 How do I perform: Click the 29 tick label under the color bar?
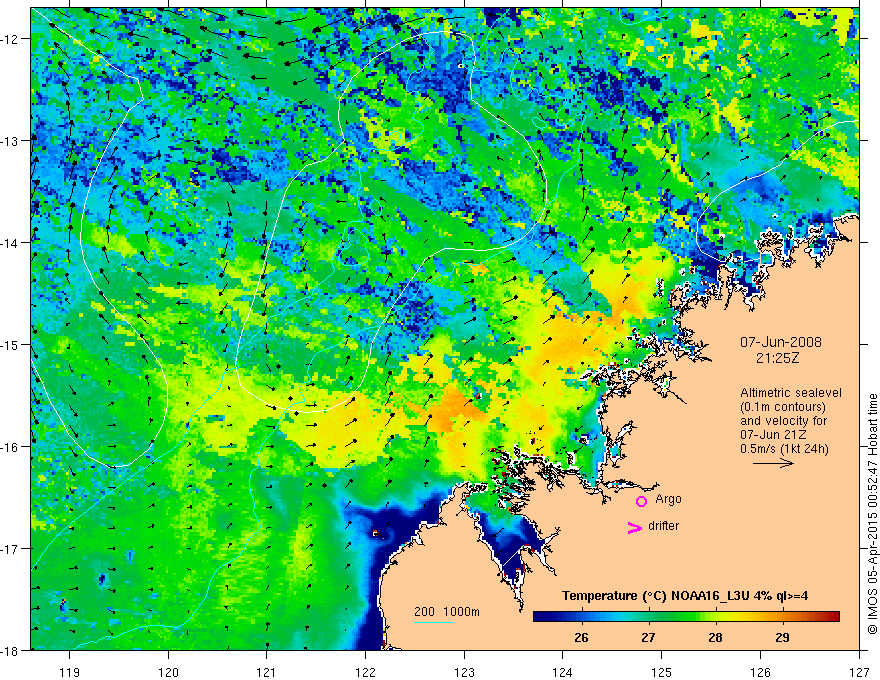coord(782,637)
